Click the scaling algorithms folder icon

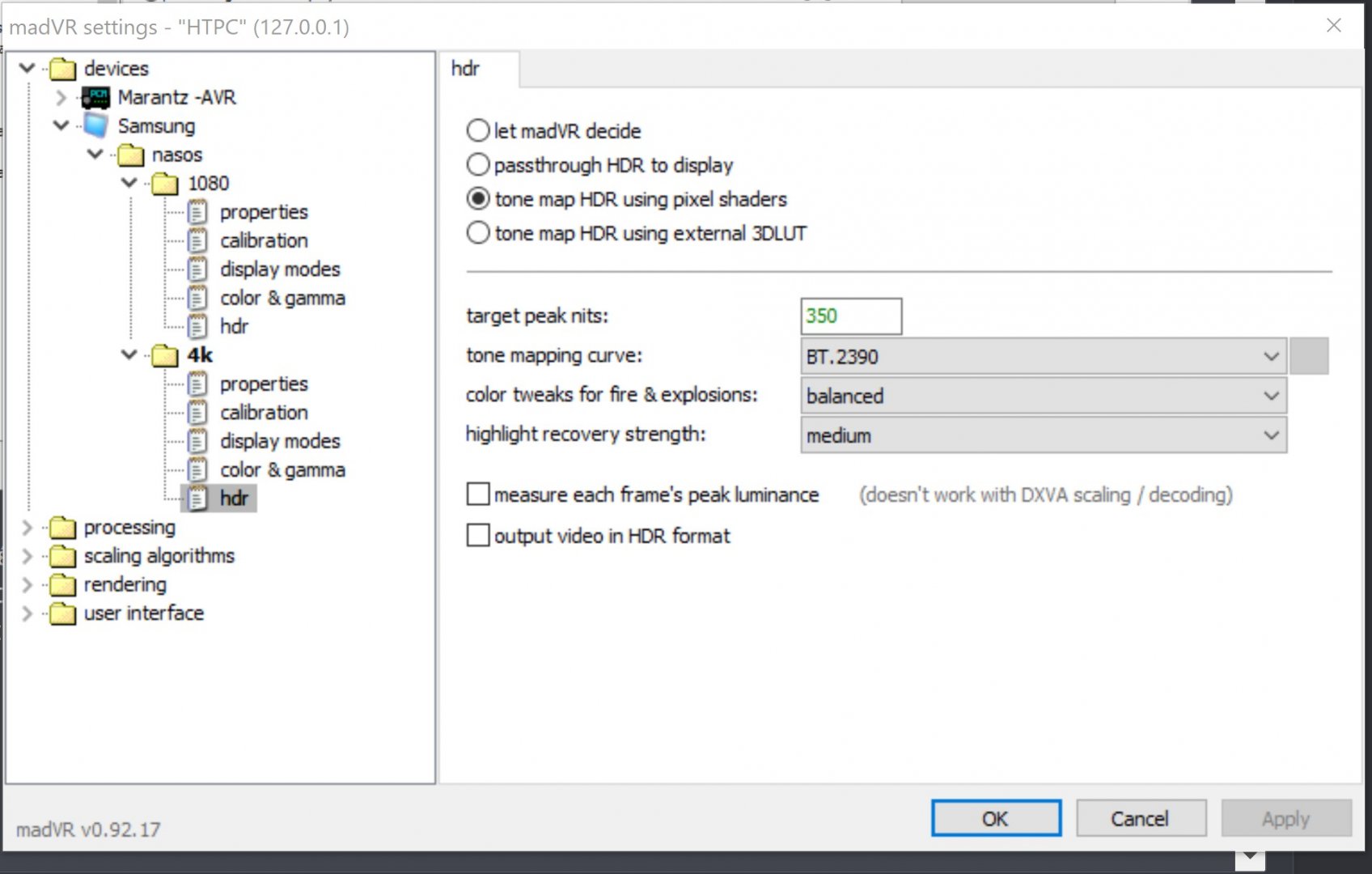[62, 556]
